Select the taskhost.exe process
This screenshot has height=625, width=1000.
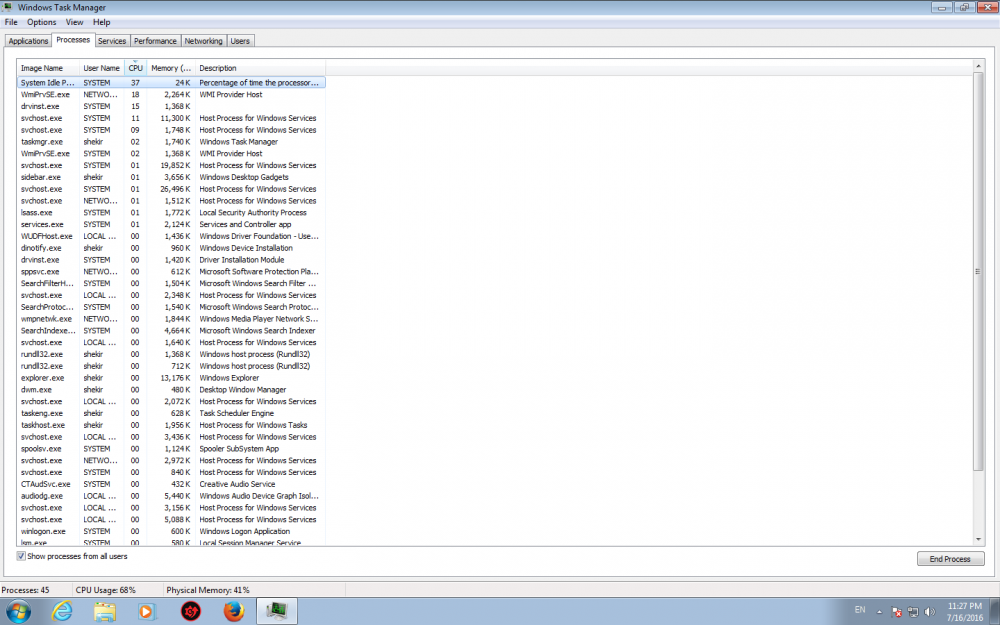171,425
